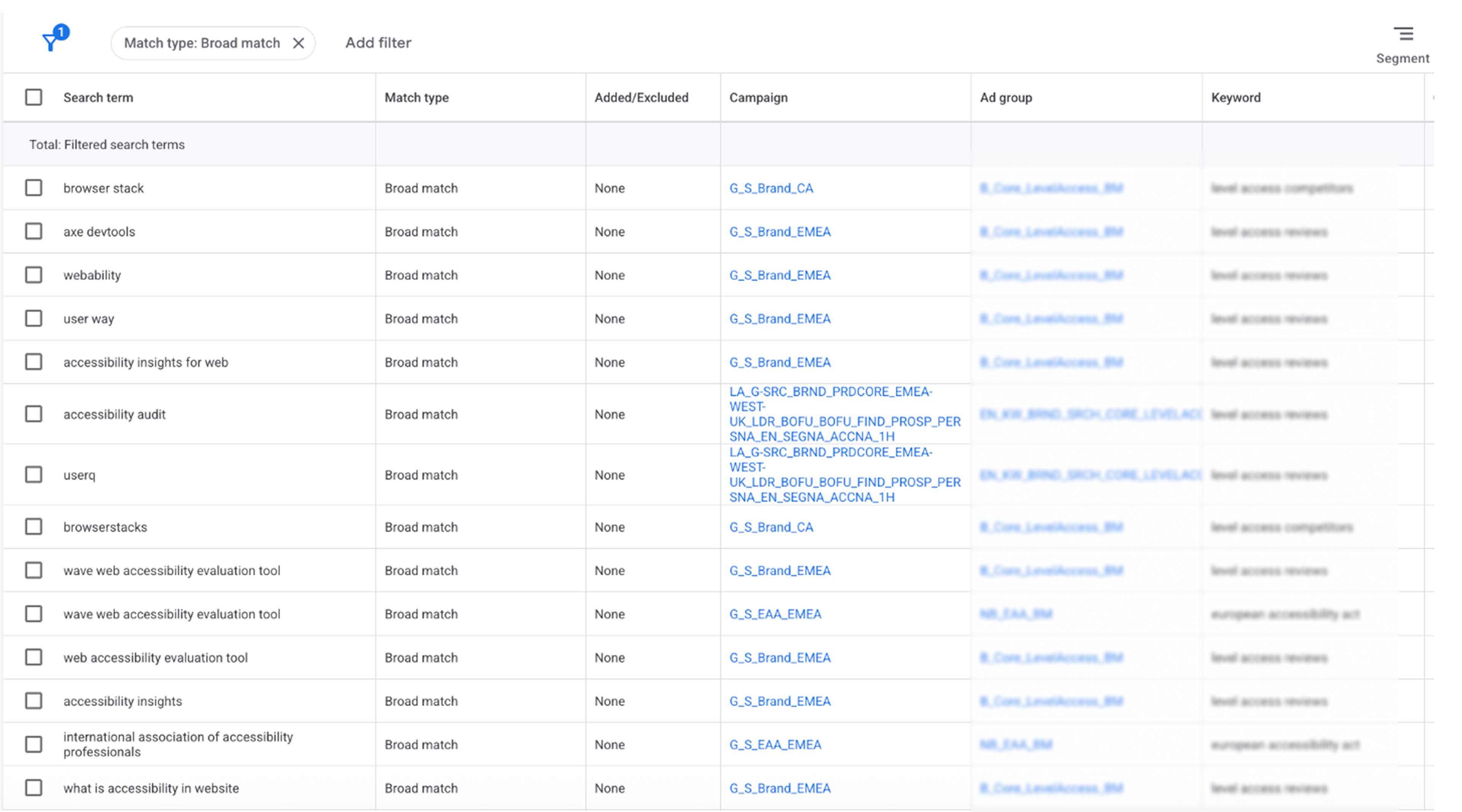Select checkbox for what is accessibility in website

(34, 788)
